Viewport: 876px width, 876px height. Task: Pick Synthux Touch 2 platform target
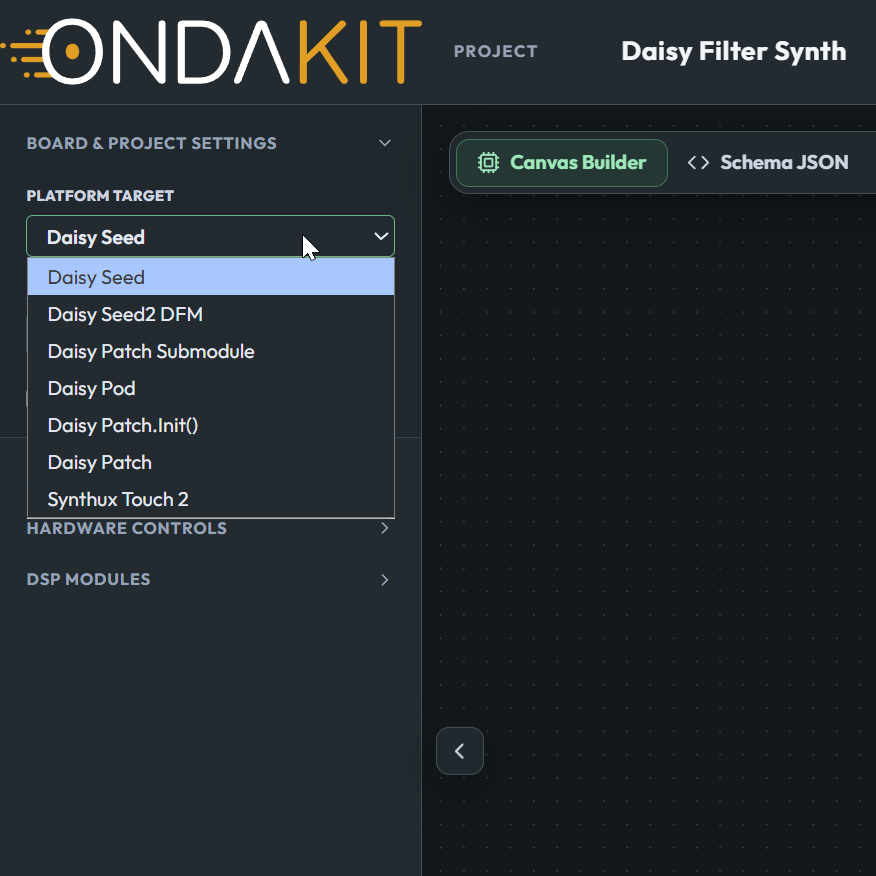click(x=211, y=499)
